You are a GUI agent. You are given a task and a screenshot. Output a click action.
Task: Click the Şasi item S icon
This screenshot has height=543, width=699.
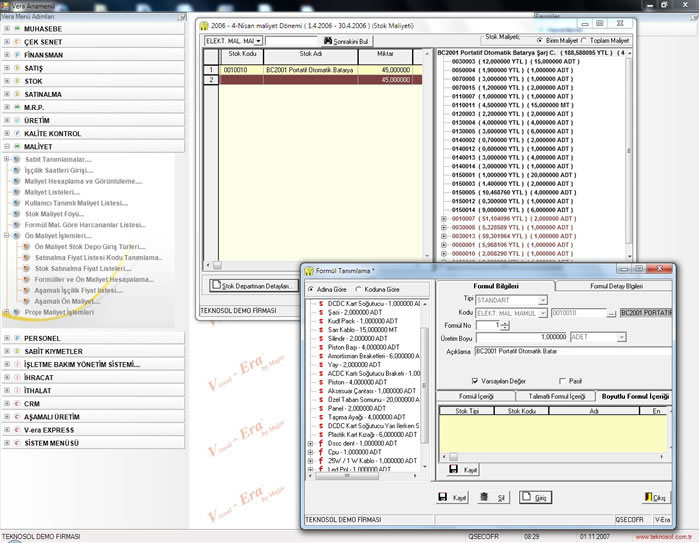321,313
